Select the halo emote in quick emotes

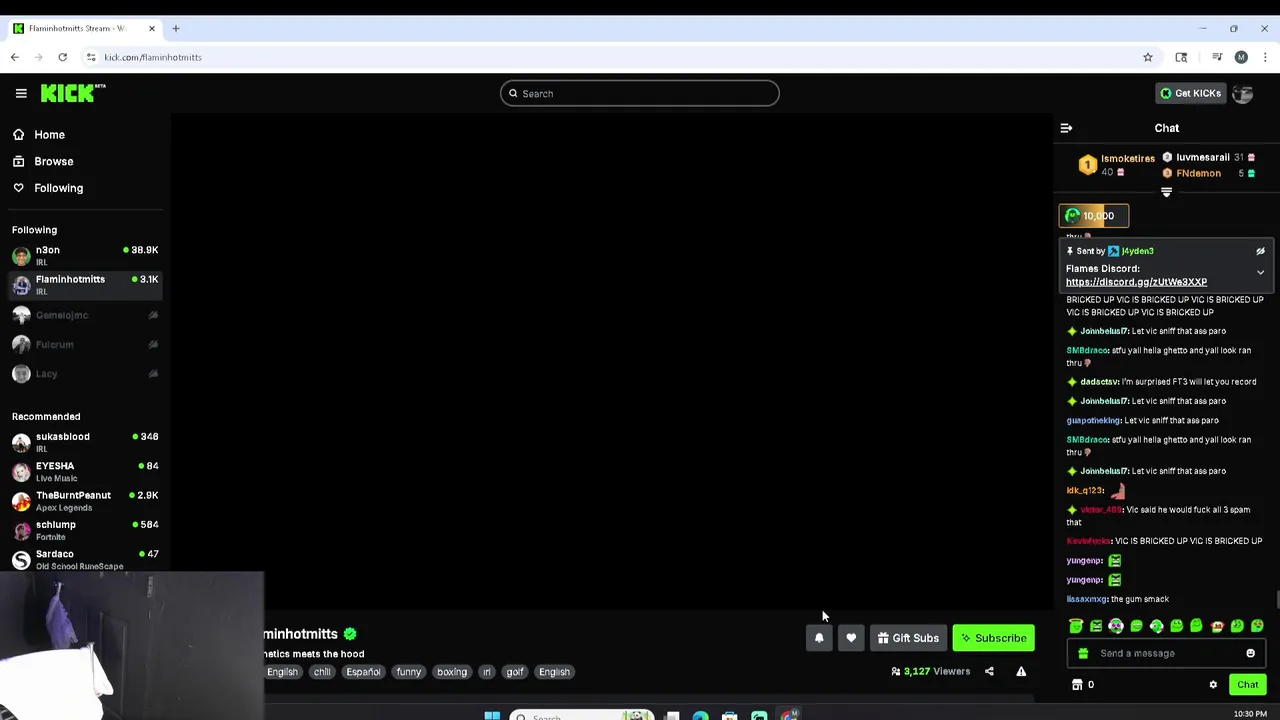pos(1076,626)
